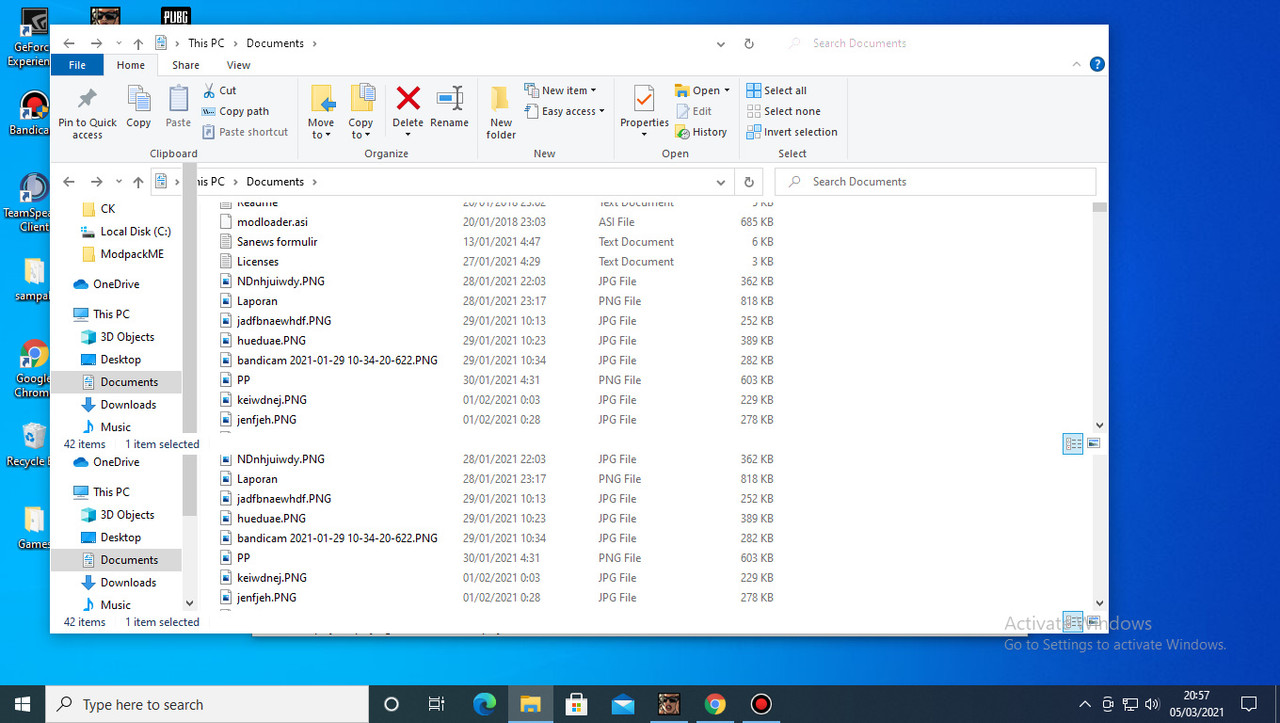Expand the arrow beneath the Properties button
Screen dimensions: 1280x723
coord(644,135)
